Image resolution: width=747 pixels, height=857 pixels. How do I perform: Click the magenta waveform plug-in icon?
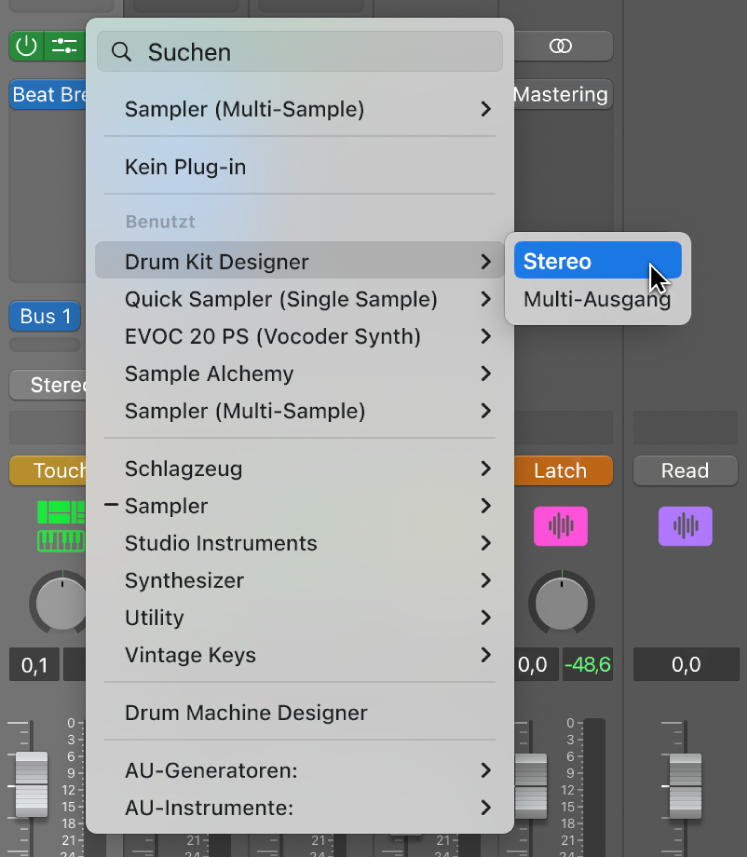point(561,526)
